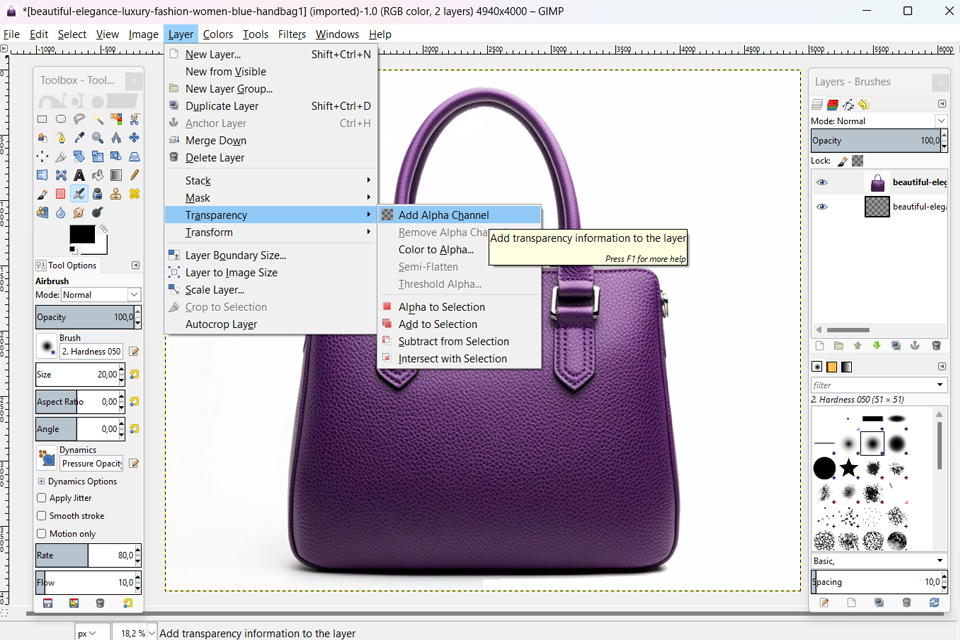
Task: Enable the Smooth stroke checkbox
Action: [42, 516]
